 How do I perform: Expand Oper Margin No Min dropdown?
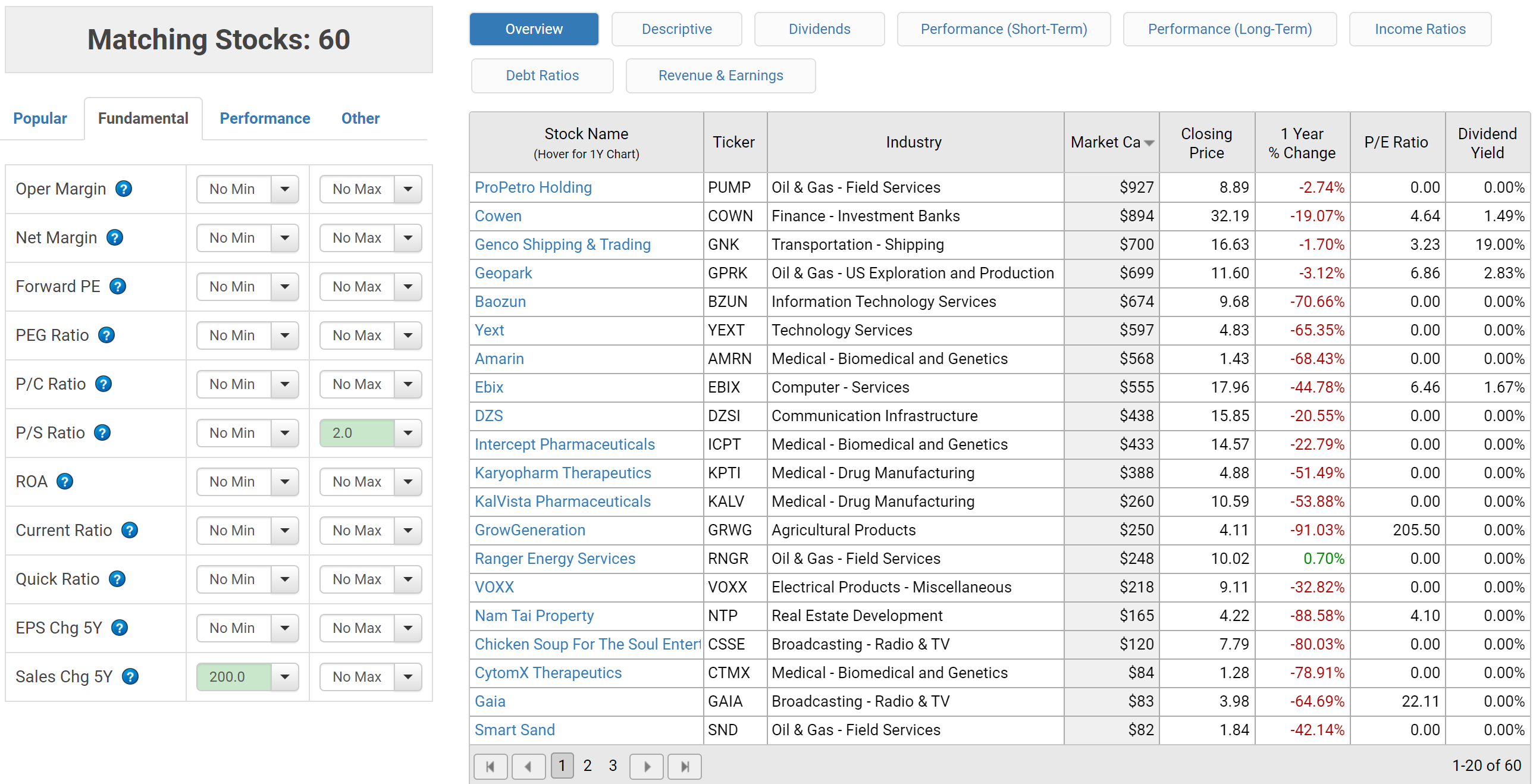point(285,189)
